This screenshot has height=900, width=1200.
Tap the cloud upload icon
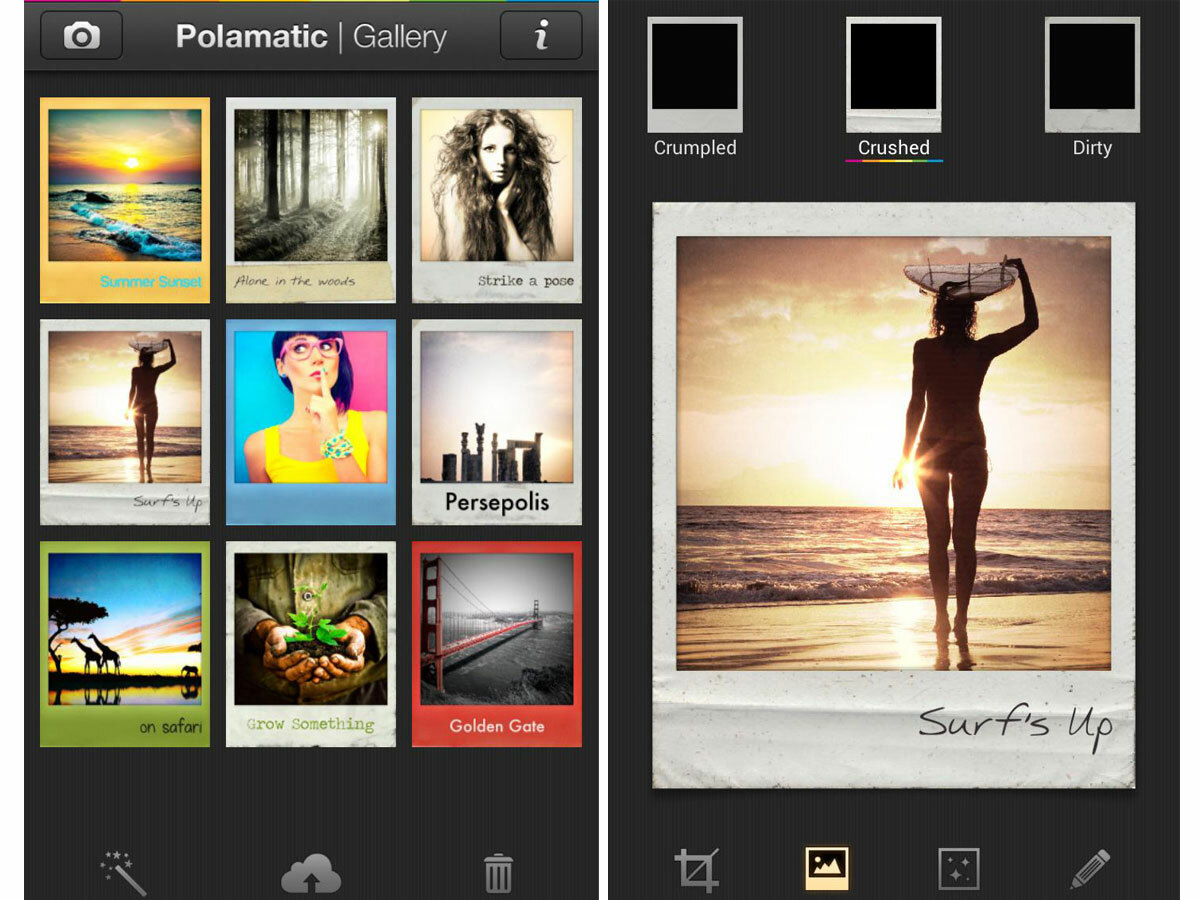tap(311, 873)
